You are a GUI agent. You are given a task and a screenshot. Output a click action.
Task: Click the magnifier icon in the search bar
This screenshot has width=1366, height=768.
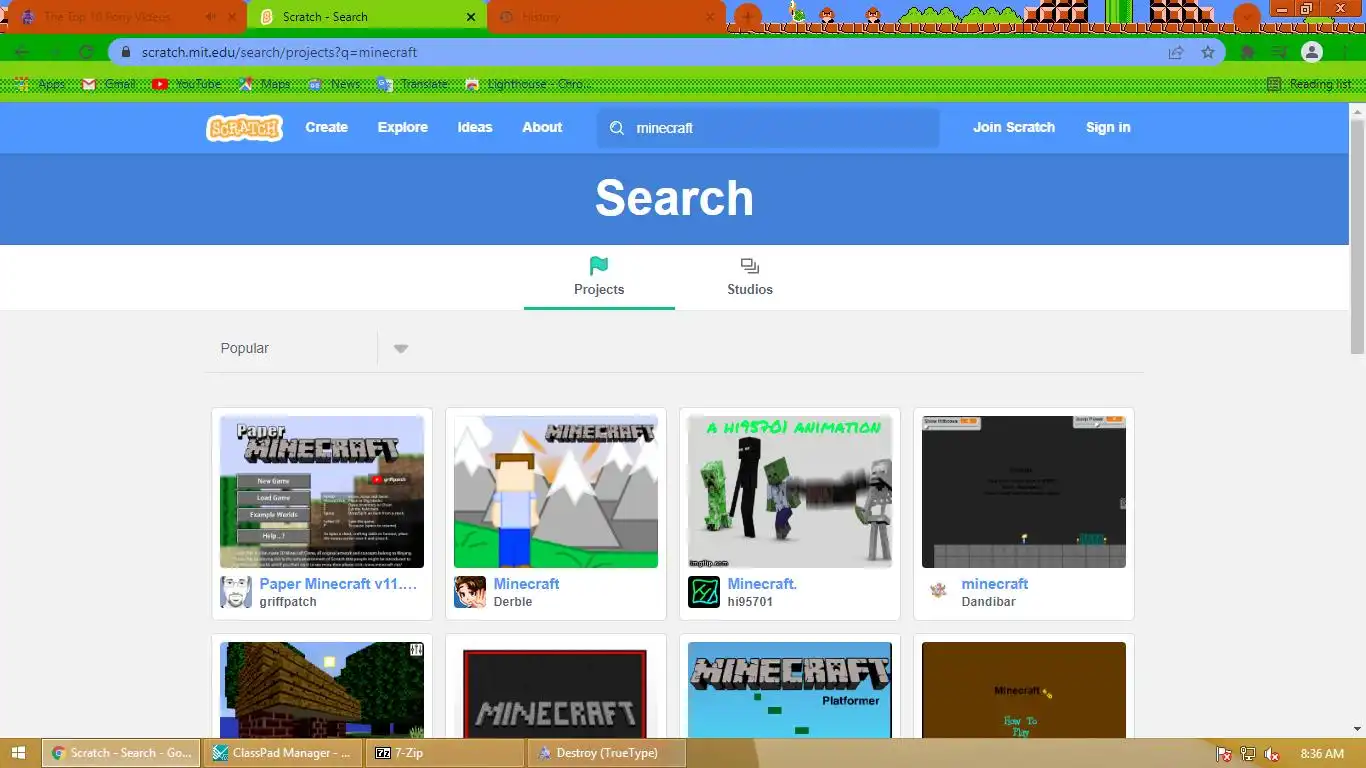point(617,128)
